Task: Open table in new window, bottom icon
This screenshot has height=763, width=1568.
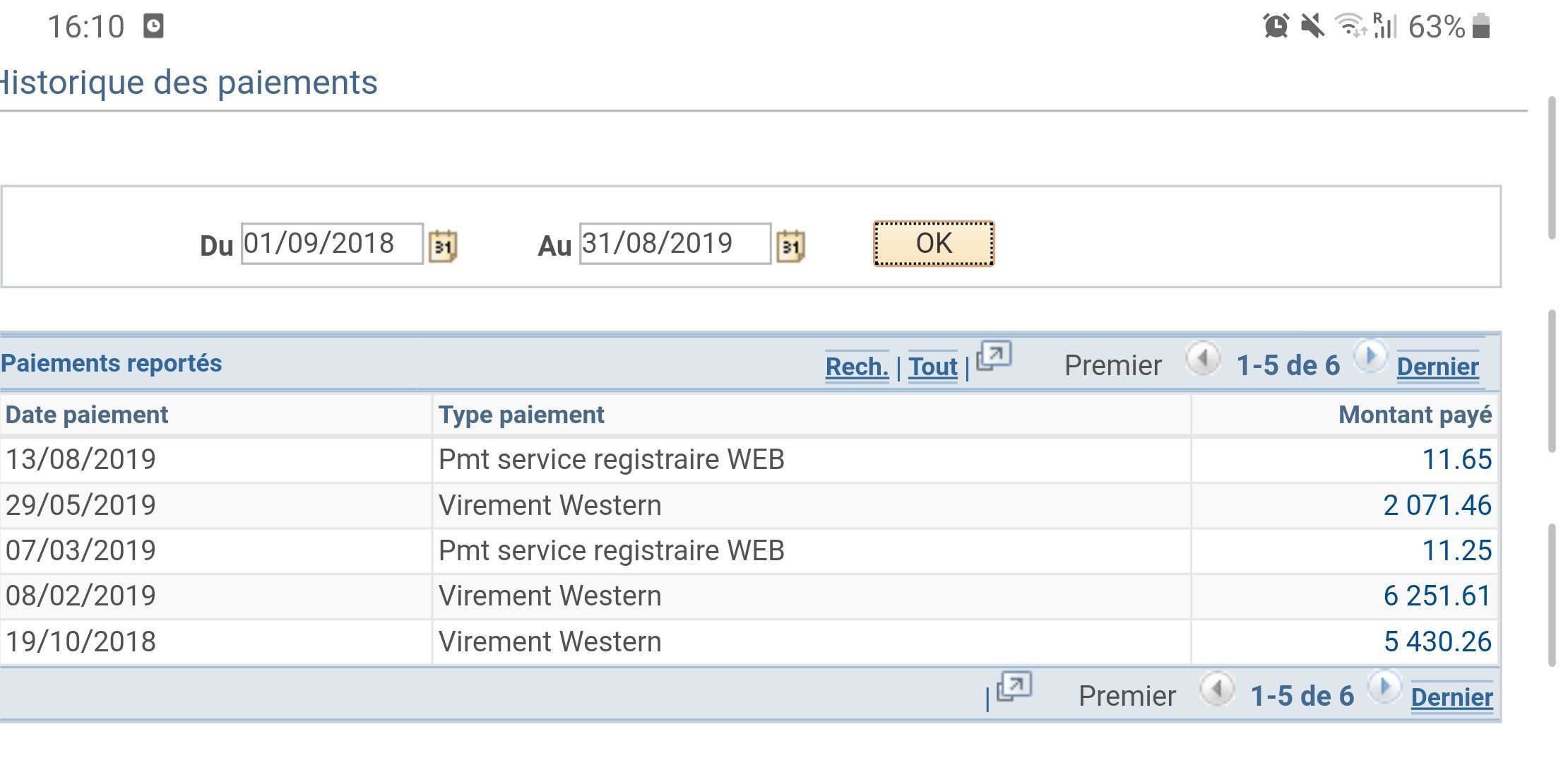Action: [1014, 686]
